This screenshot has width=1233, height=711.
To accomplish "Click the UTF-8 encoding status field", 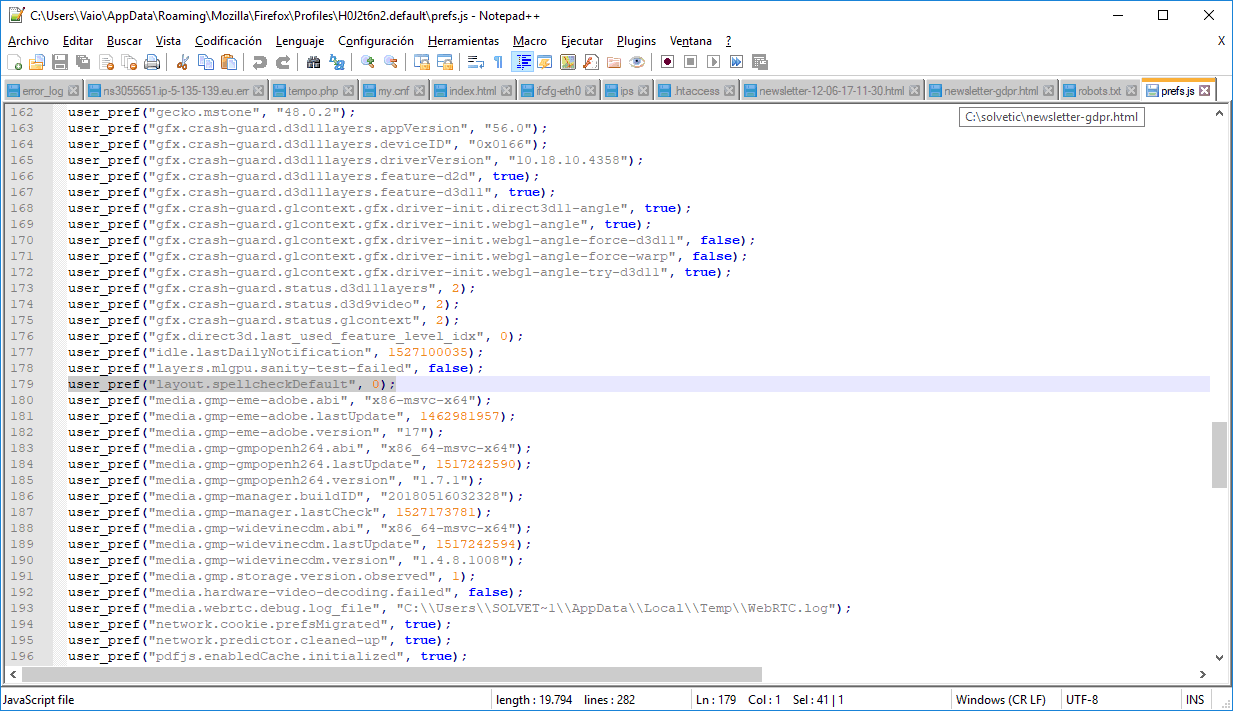I will click(1119, 700).
